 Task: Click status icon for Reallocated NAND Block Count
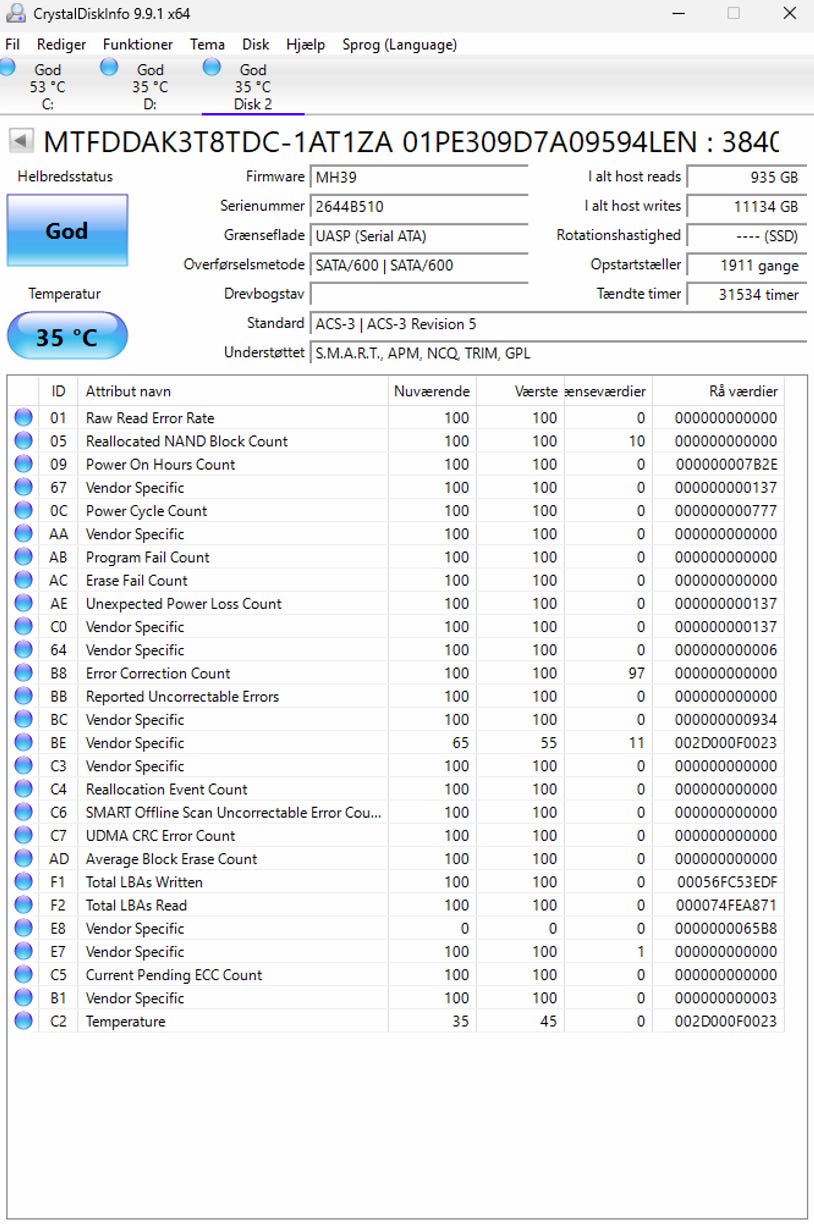[x=23, y=441]
